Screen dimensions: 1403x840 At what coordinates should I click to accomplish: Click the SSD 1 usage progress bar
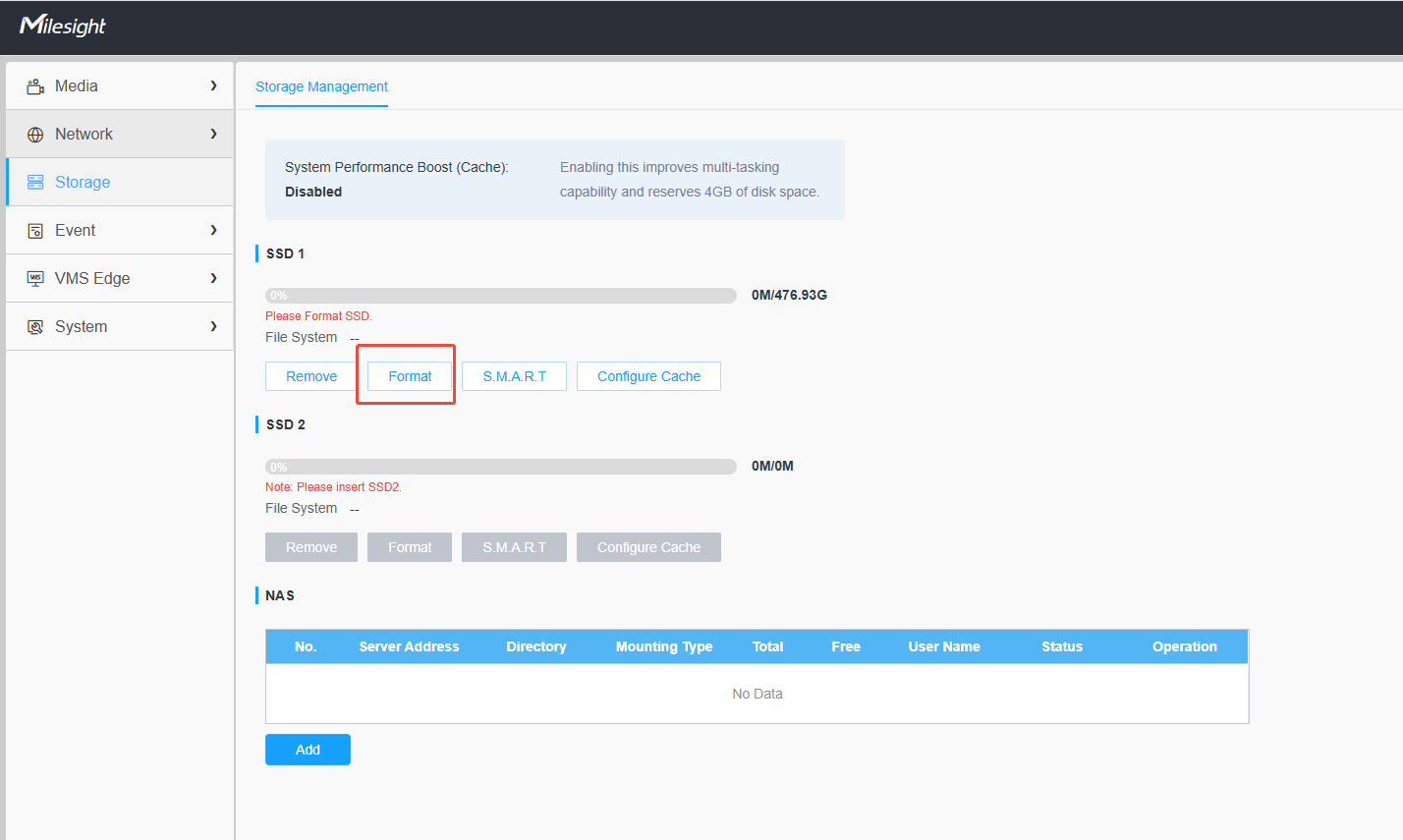click(501, 296)
